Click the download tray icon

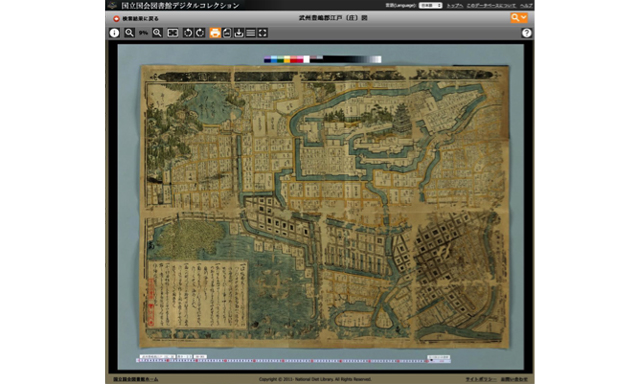coord(239,33)
